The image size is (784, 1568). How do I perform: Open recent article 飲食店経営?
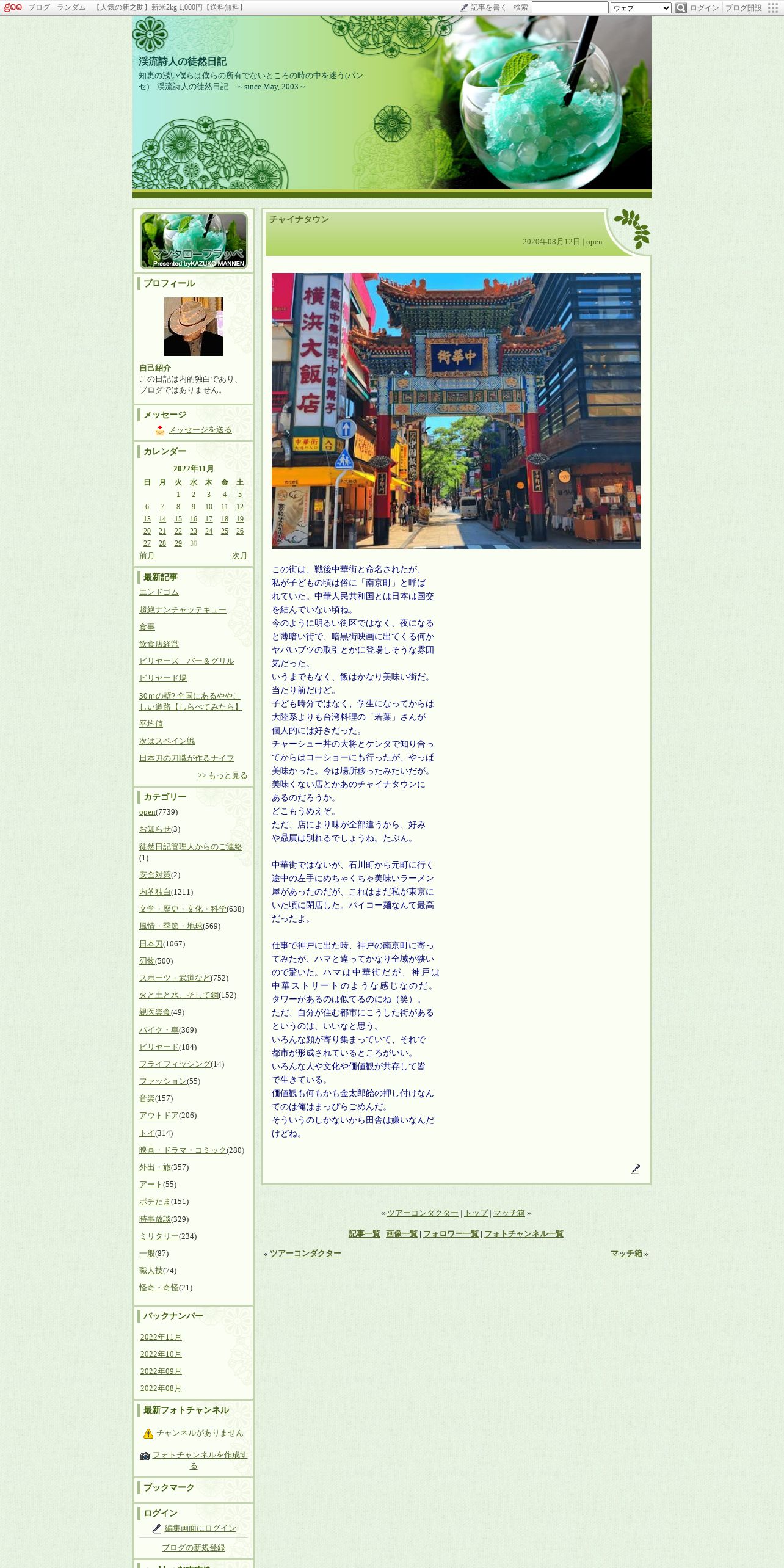(159, 644)
